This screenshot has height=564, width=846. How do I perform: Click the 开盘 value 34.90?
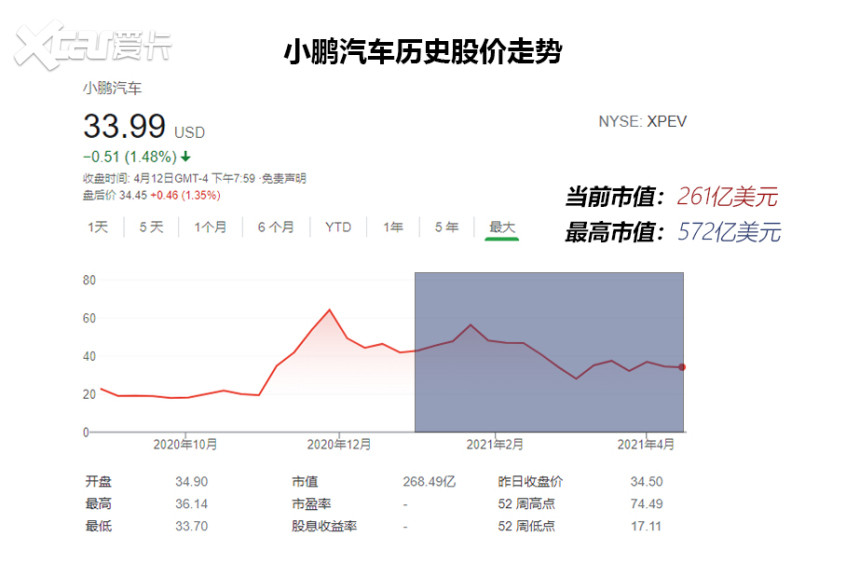[x=192, y=481]
